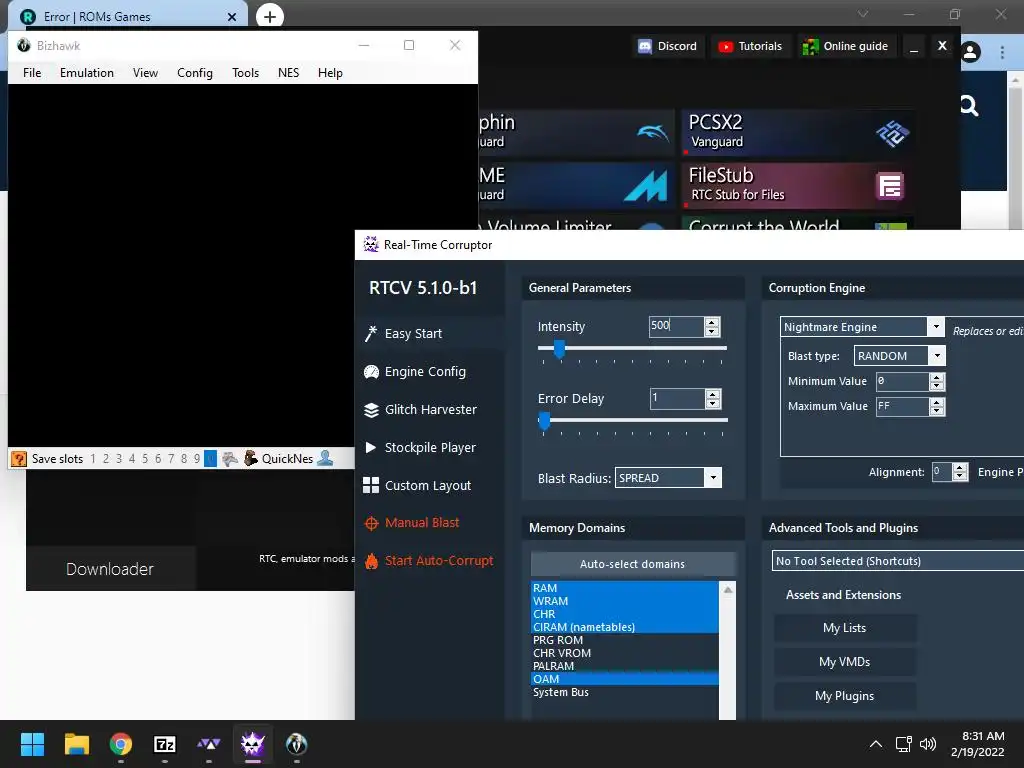Click the Real-Time Corruptor taskbar icon
This screenshot has width=1024, height=768.
click(253, 744)
